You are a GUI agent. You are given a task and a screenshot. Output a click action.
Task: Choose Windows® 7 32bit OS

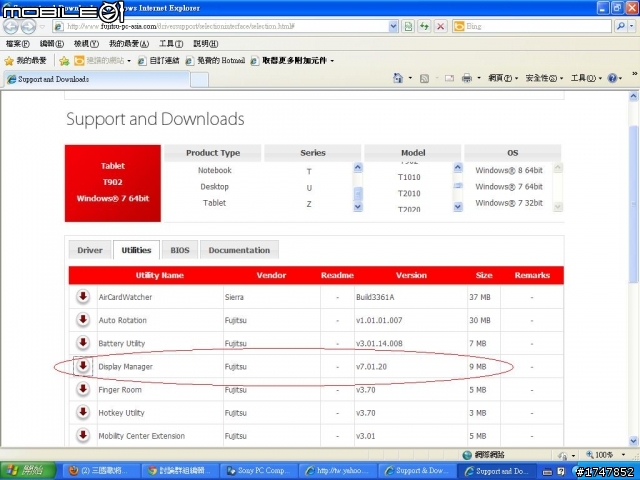[x=509, y=203]
